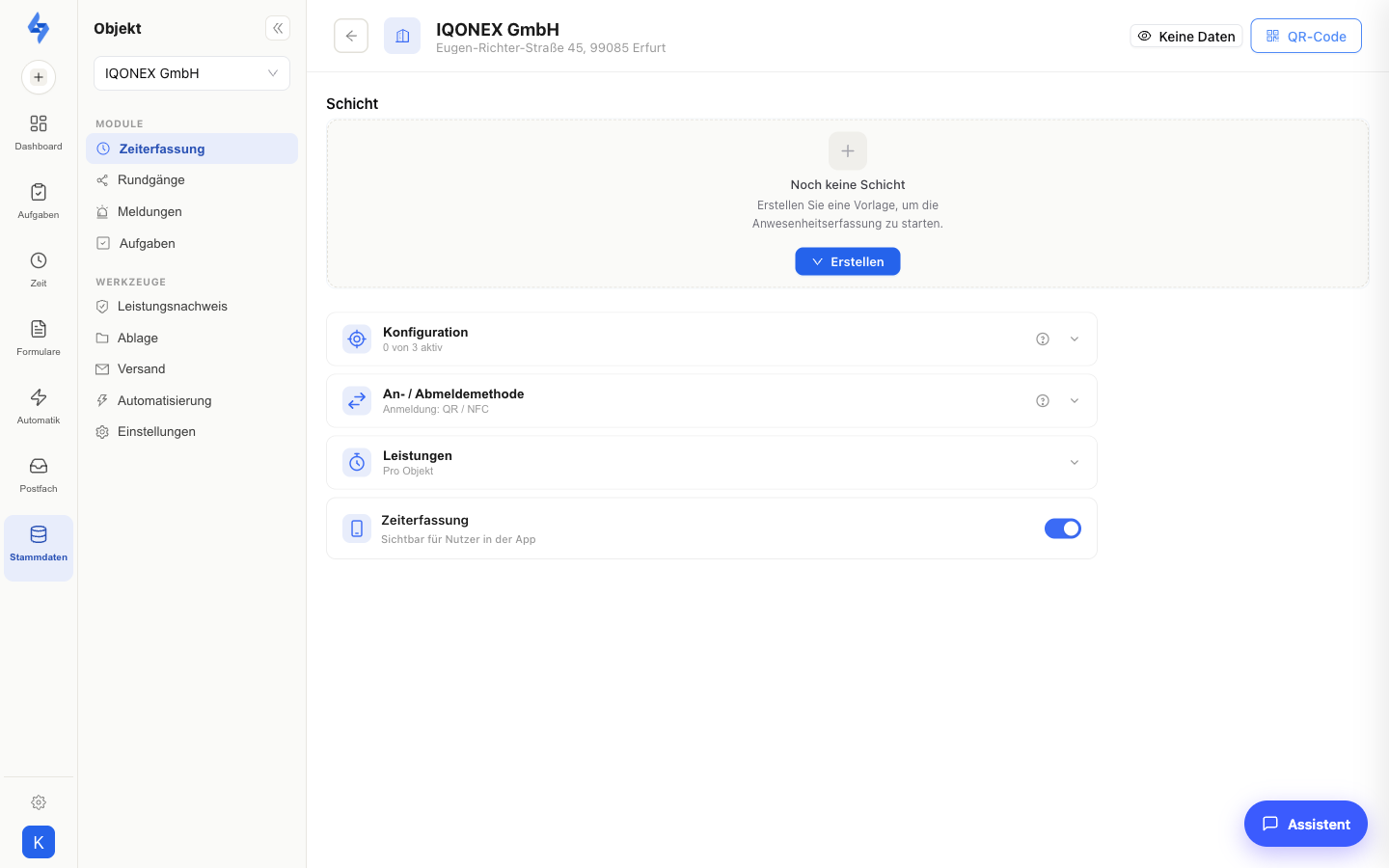Click the help icon in Konfiguration row
The width and height of the screenshot is (1389, 868).
(x=1043, y=339)
